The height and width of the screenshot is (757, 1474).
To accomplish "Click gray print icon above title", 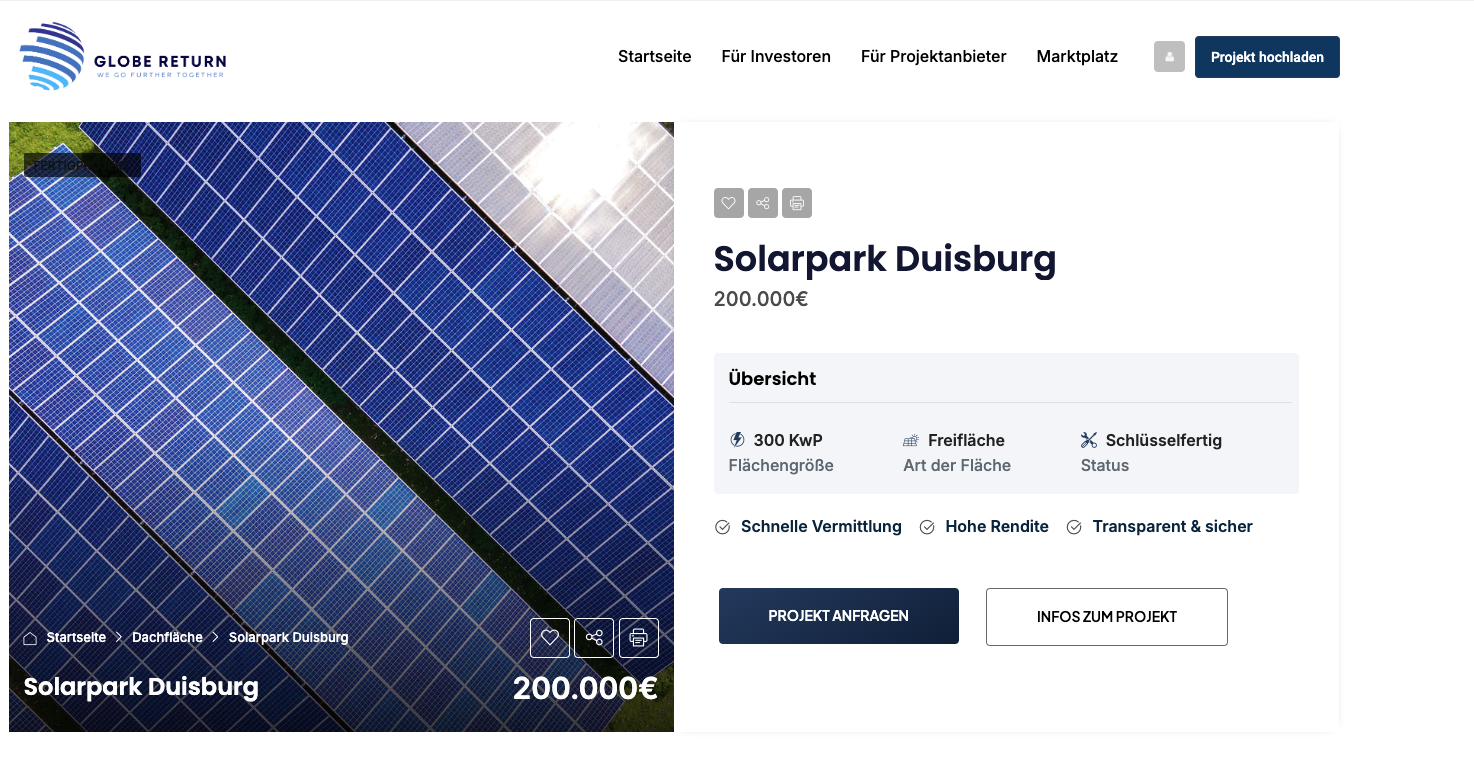I will 797,203.
